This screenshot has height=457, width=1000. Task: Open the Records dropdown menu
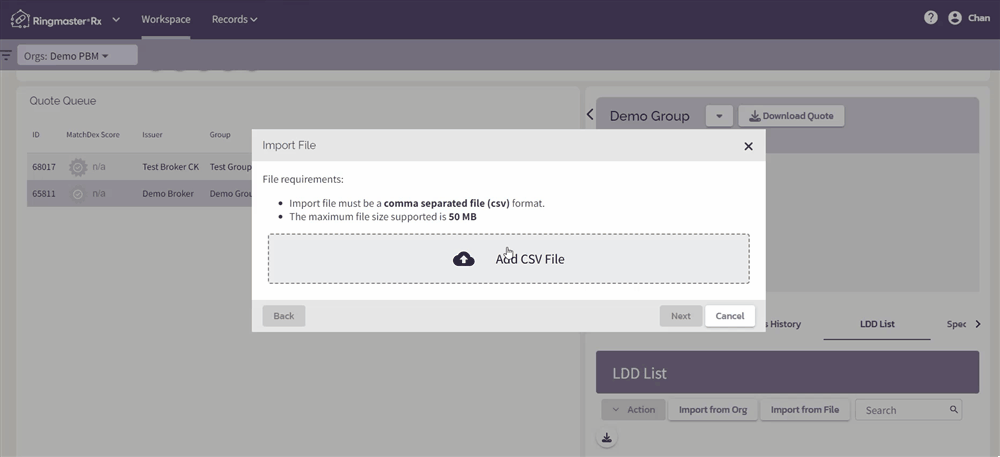coord(235,19)
